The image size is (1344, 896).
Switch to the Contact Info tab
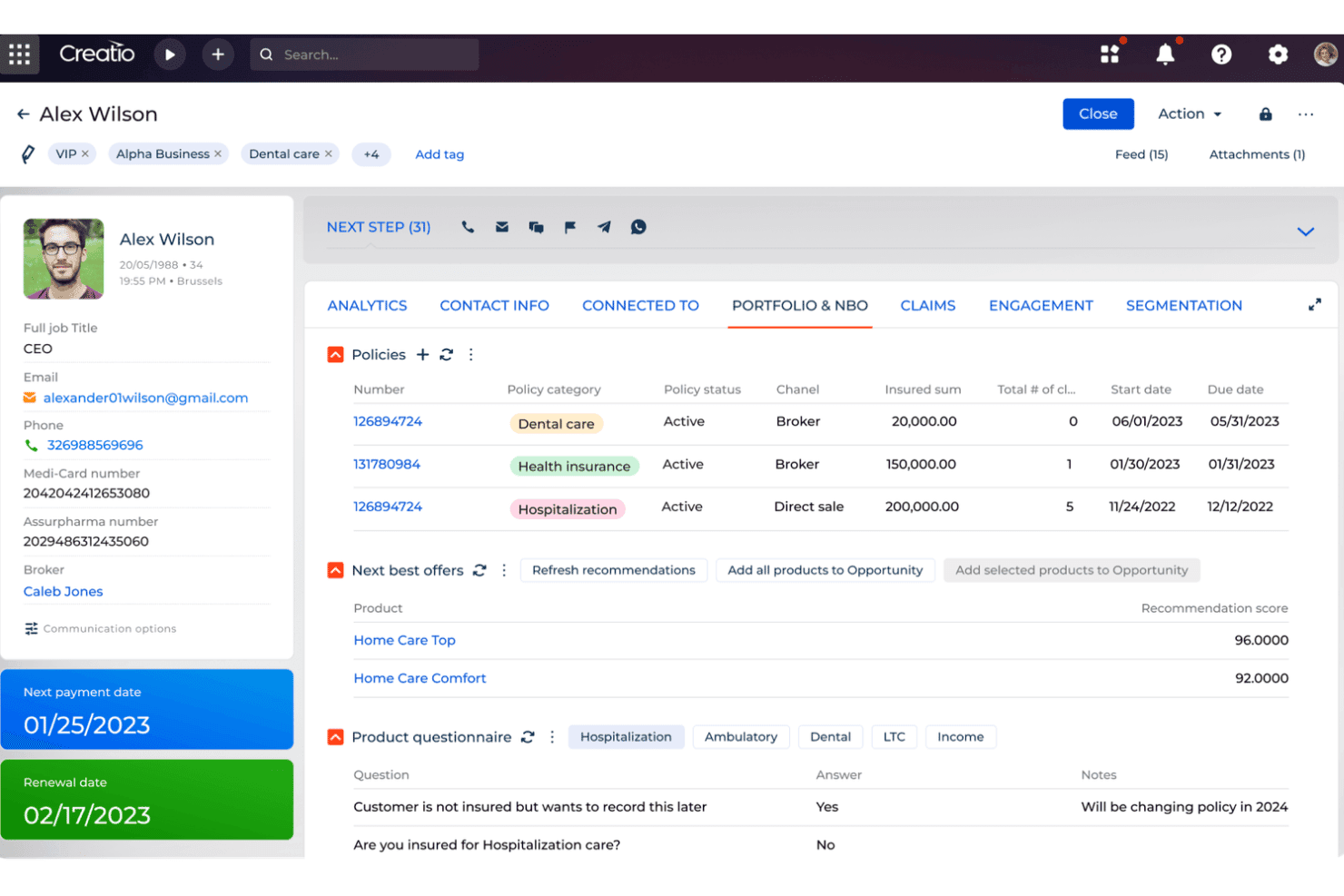(494, 306)
